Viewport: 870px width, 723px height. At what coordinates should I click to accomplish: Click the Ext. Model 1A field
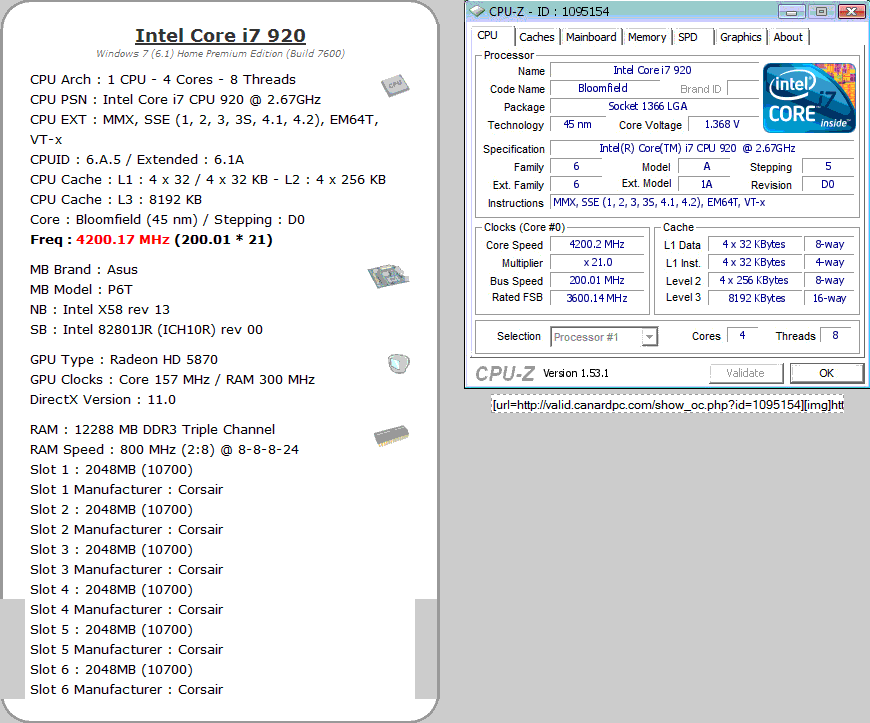[706, 184]
